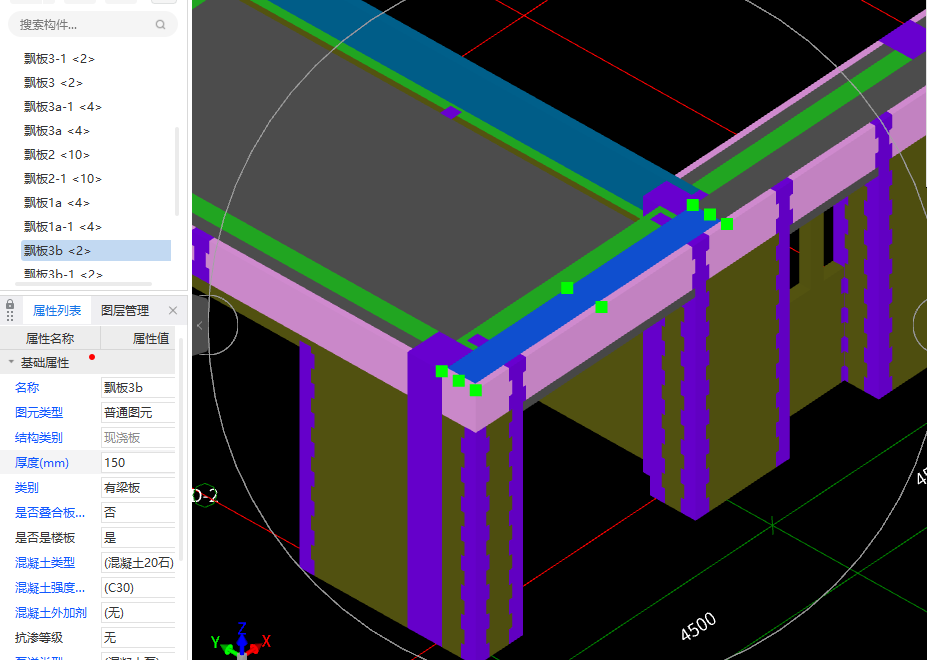Click the 厚度(mm) property label

point(42,462)
